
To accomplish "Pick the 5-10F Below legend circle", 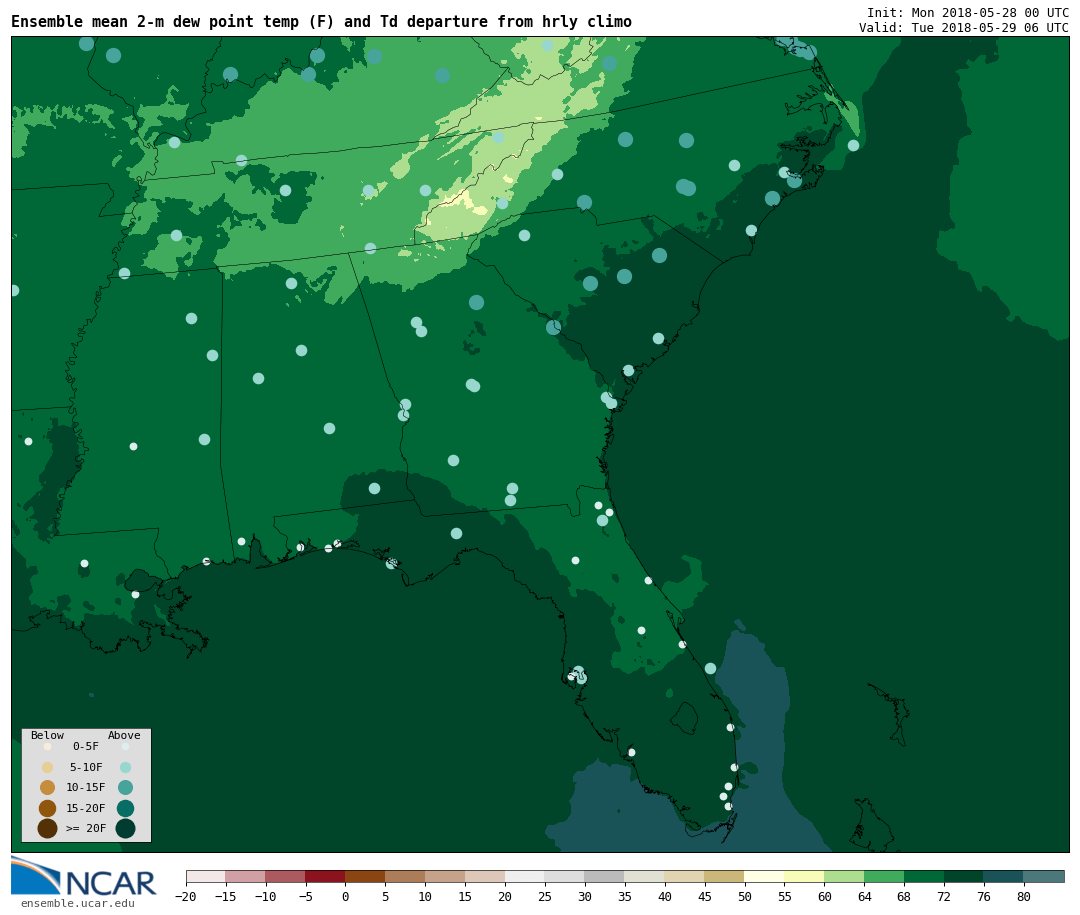I will tap(47, 767).
